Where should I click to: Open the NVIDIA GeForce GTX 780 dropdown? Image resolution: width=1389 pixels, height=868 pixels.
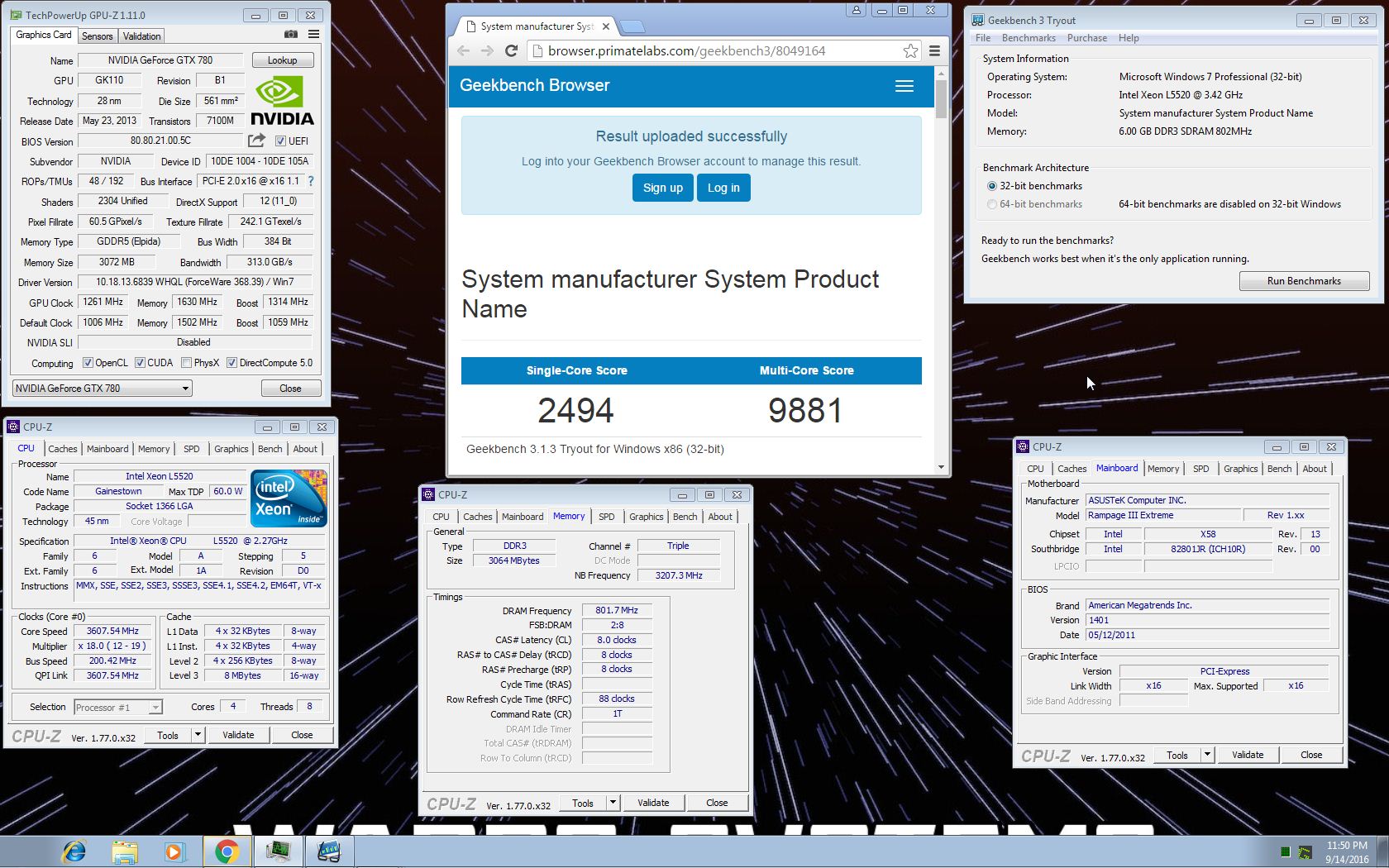(103, 389)
